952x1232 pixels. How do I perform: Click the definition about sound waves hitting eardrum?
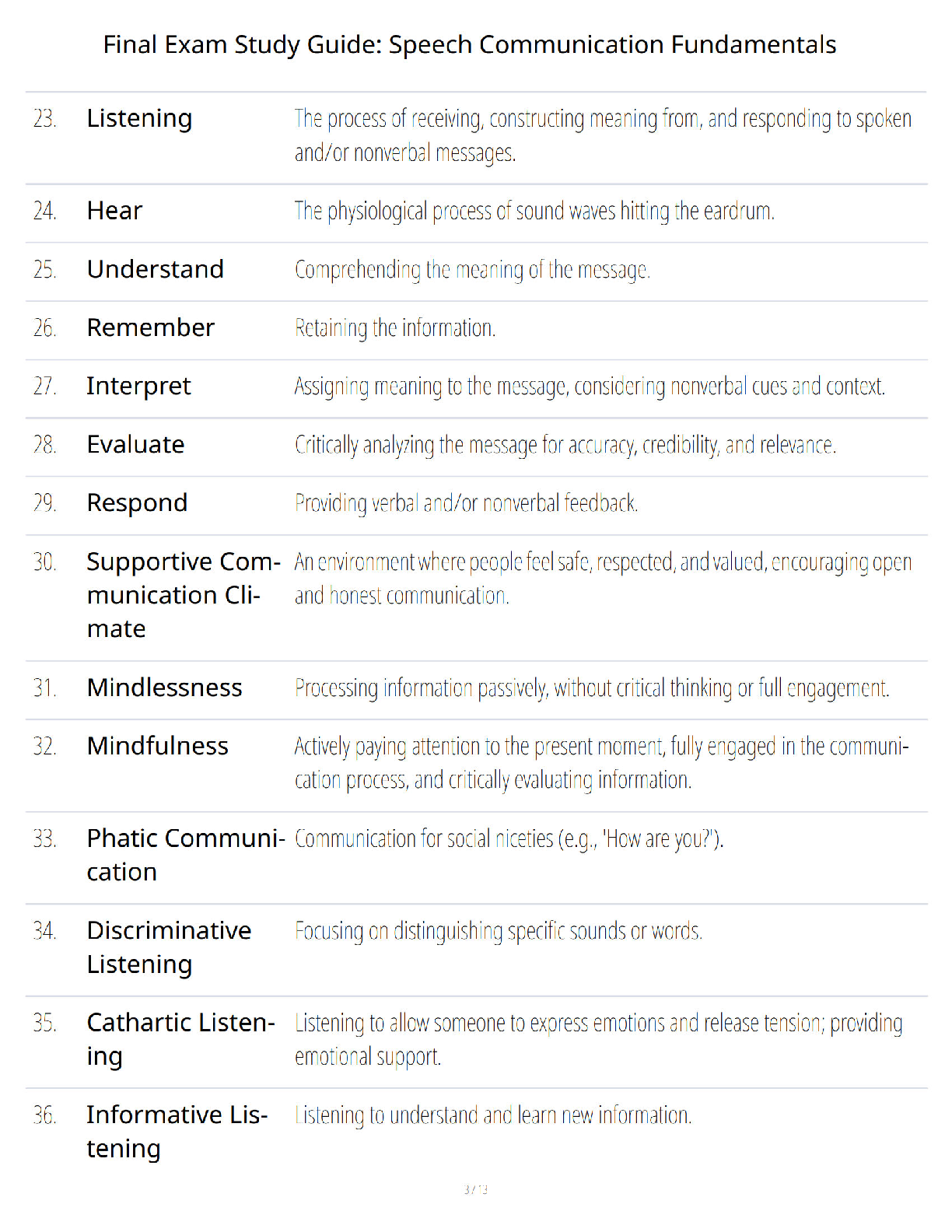click(x=534, y=211)
